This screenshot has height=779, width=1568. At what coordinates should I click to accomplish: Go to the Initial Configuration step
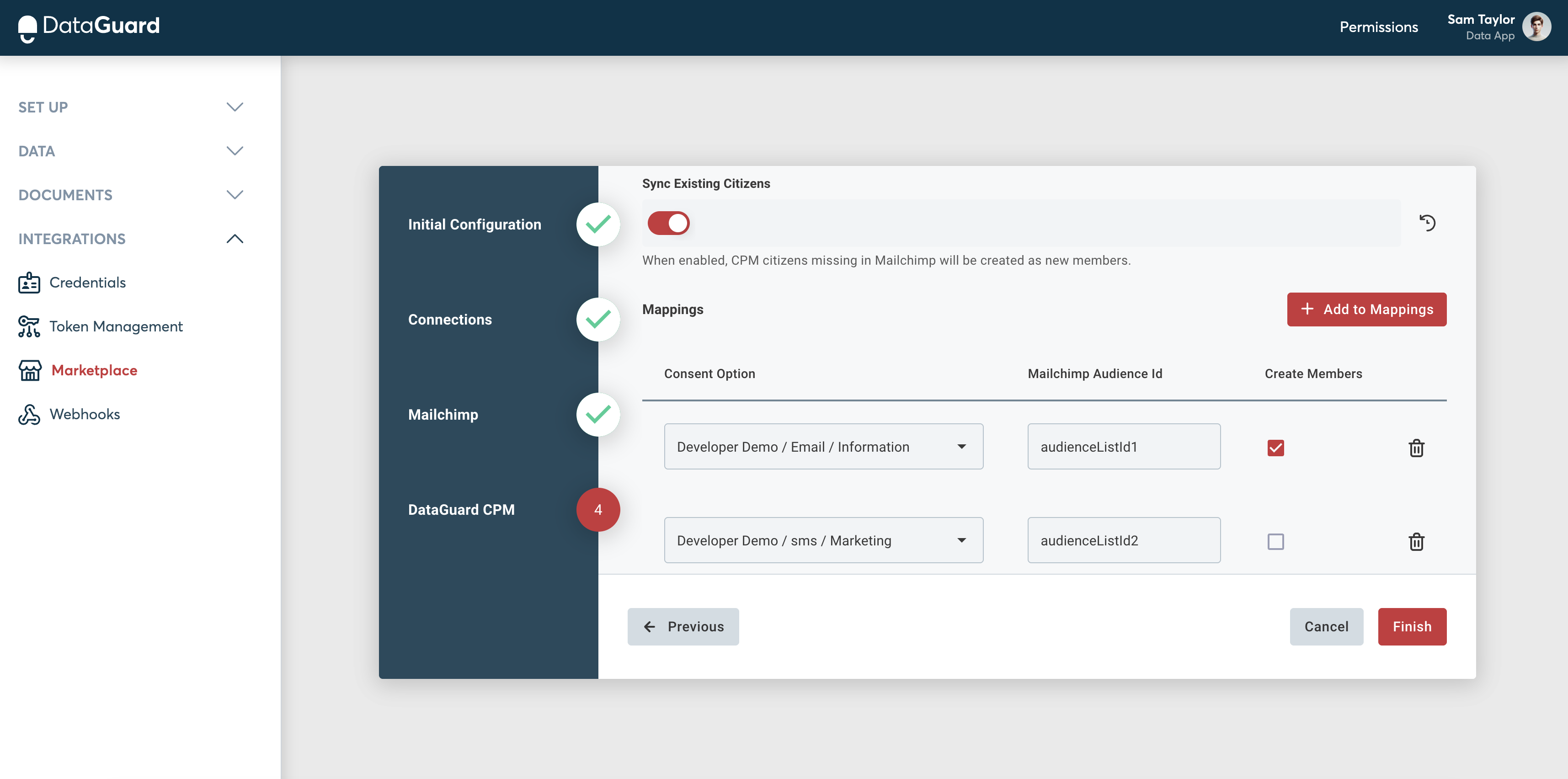pos(474,224)
